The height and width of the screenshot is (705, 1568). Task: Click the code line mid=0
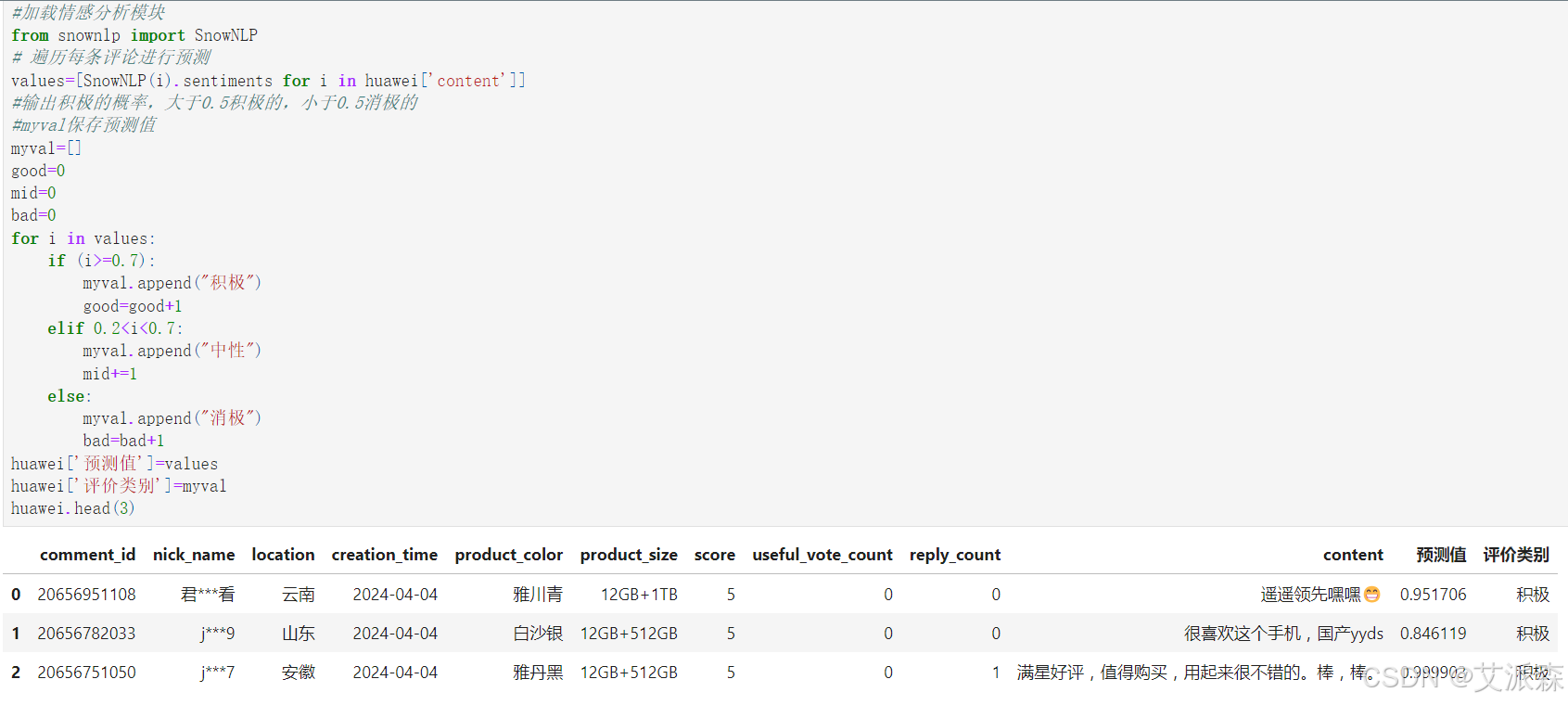[33, 193]
